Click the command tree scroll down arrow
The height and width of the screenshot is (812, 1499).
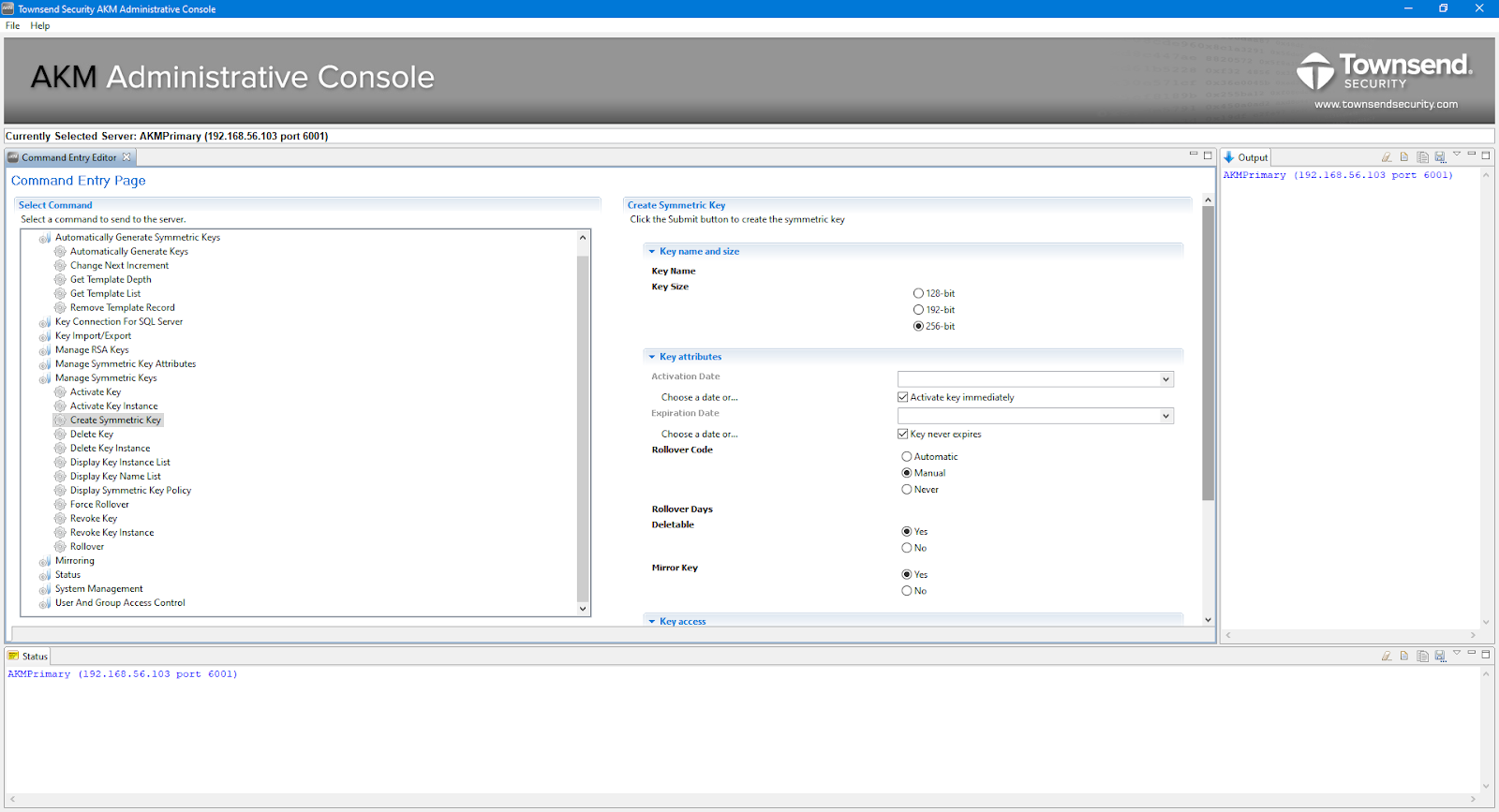(x=583, y=609)
